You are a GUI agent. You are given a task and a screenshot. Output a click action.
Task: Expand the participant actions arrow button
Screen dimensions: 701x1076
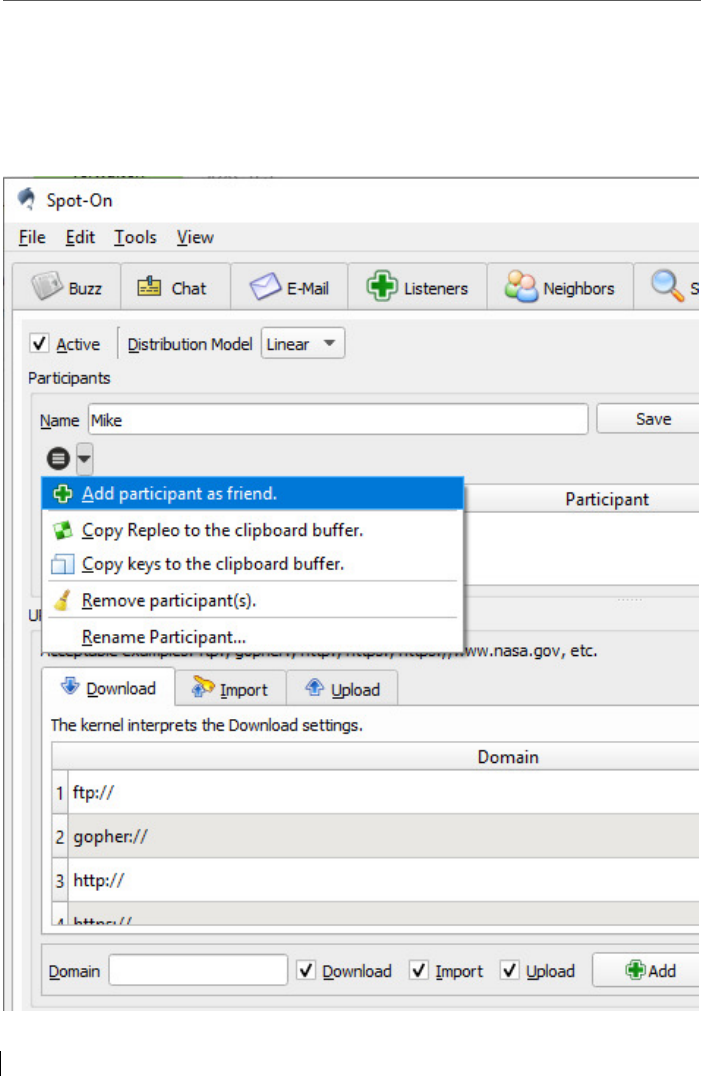point(84,459)
